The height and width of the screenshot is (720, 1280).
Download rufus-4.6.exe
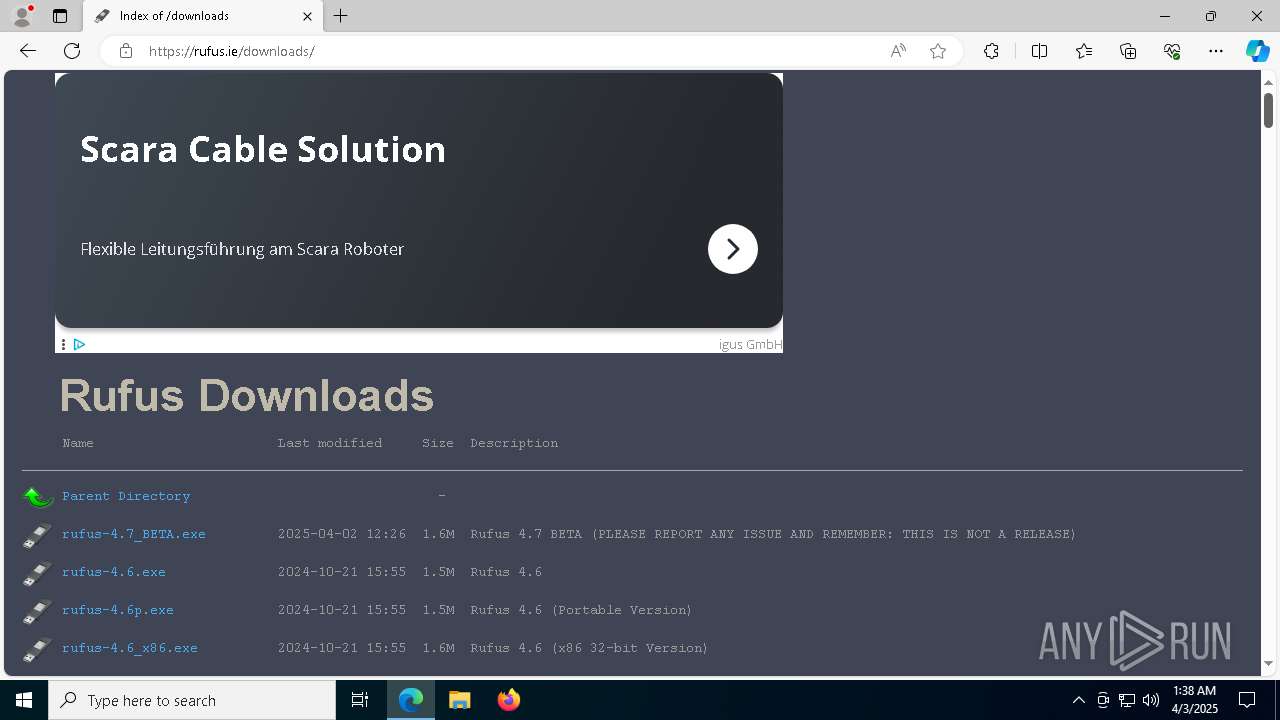coord(114,572)
